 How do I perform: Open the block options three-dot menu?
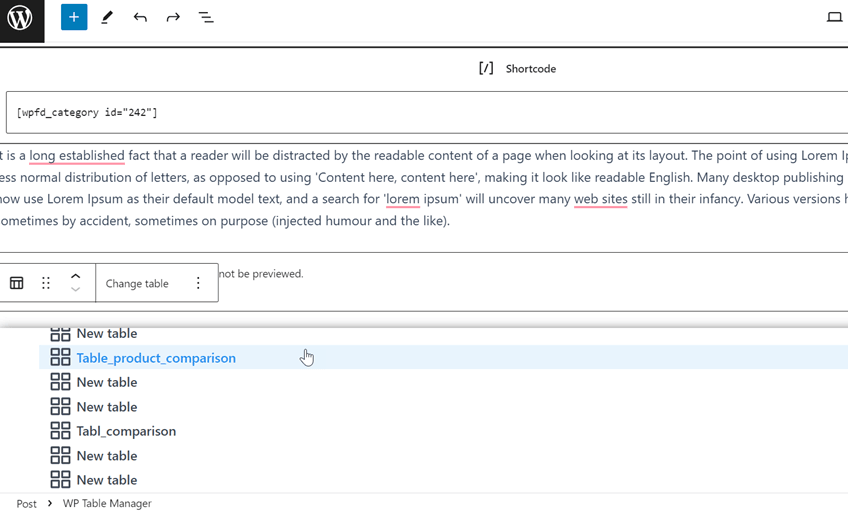tap(198, 283)
